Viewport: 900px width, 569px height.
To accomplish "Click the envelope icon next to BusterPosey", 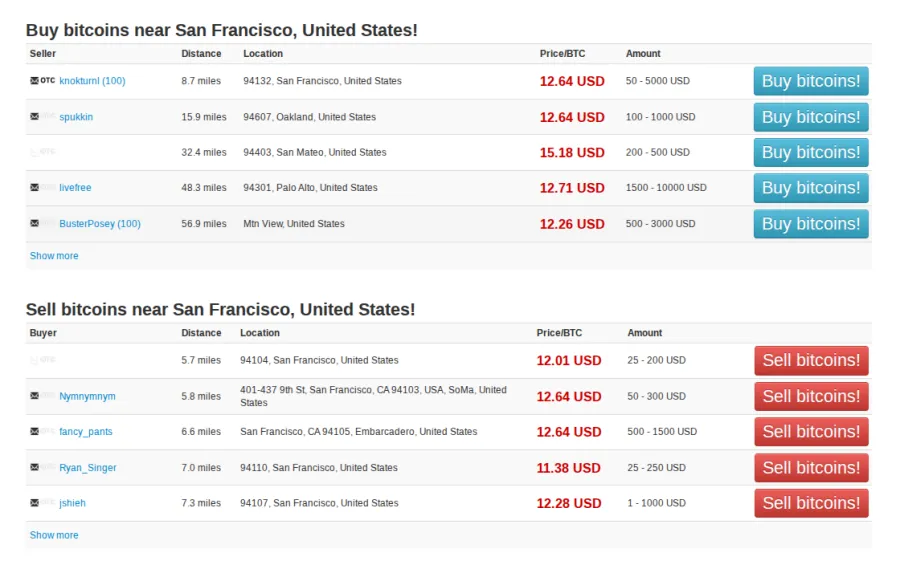I will (x=35, y=224).
